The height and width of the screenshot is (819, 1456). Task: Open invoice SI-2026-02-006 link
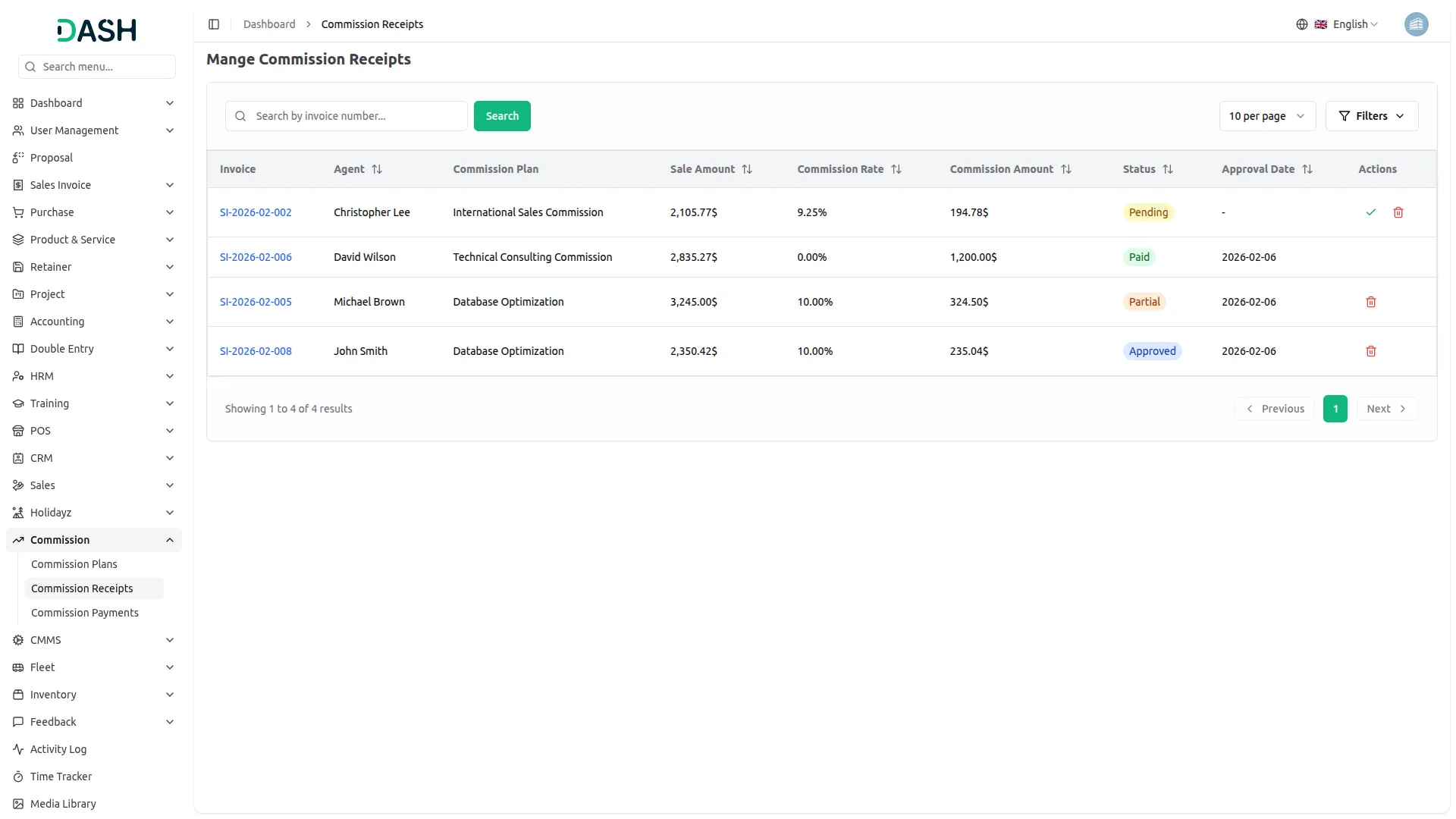pos(256,257)
